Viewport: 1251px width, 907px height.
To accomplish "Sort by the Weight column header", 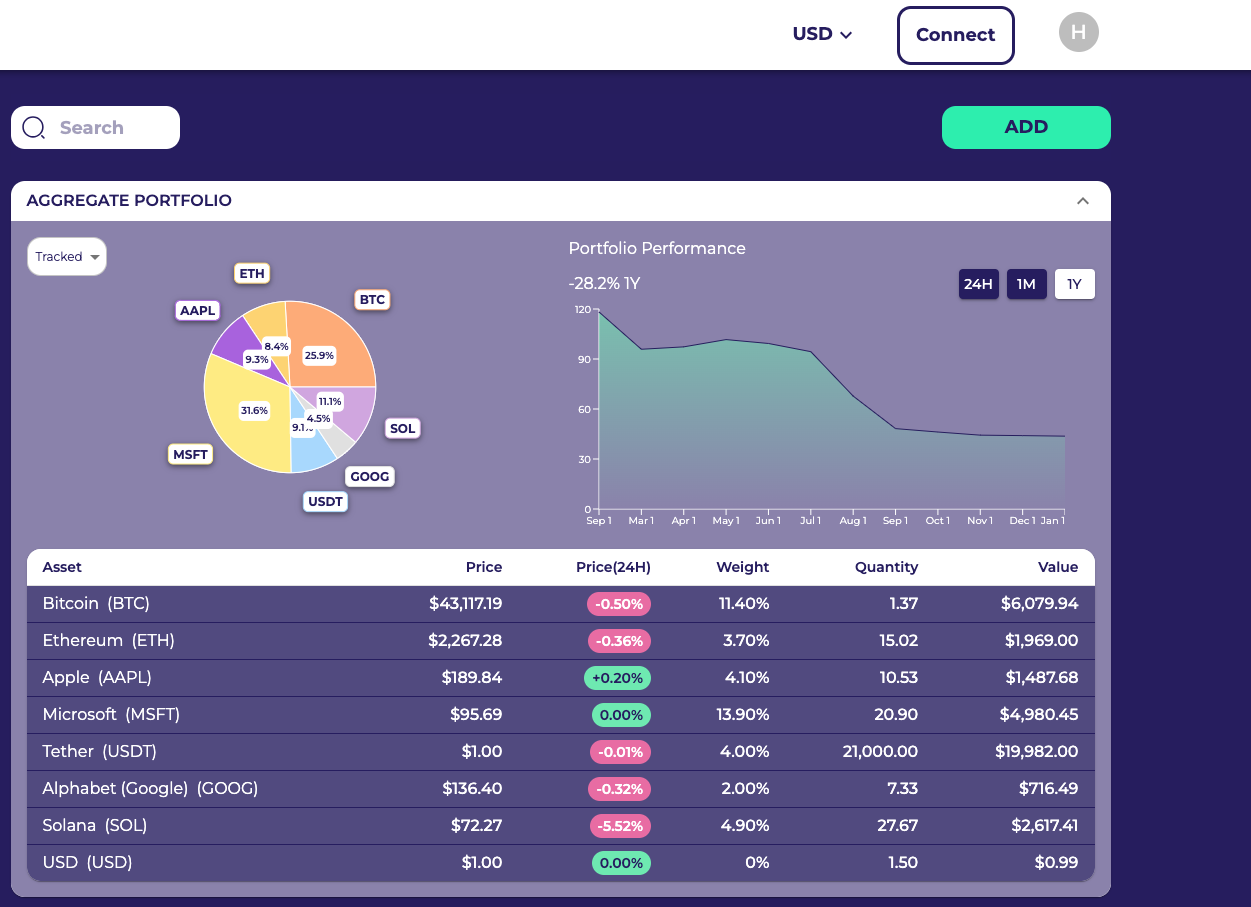I will click(743, 567).
